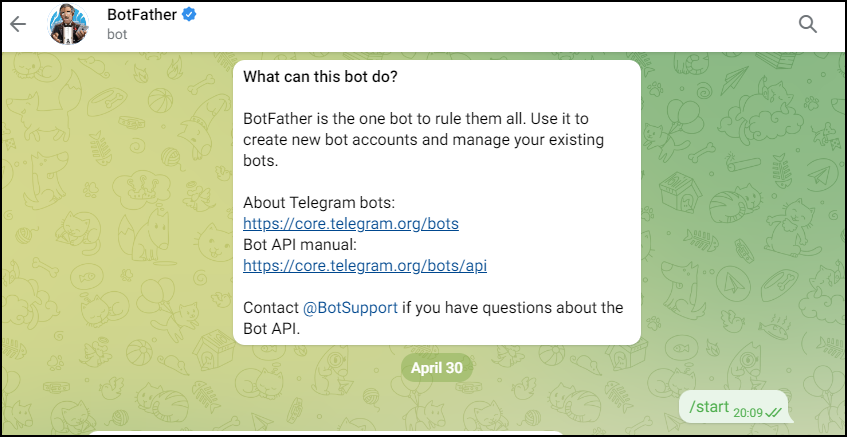This screenshot has width=847, height=437.
Task: Open the core.telegram.org/bots link
Action: click(x=351, y=224)
